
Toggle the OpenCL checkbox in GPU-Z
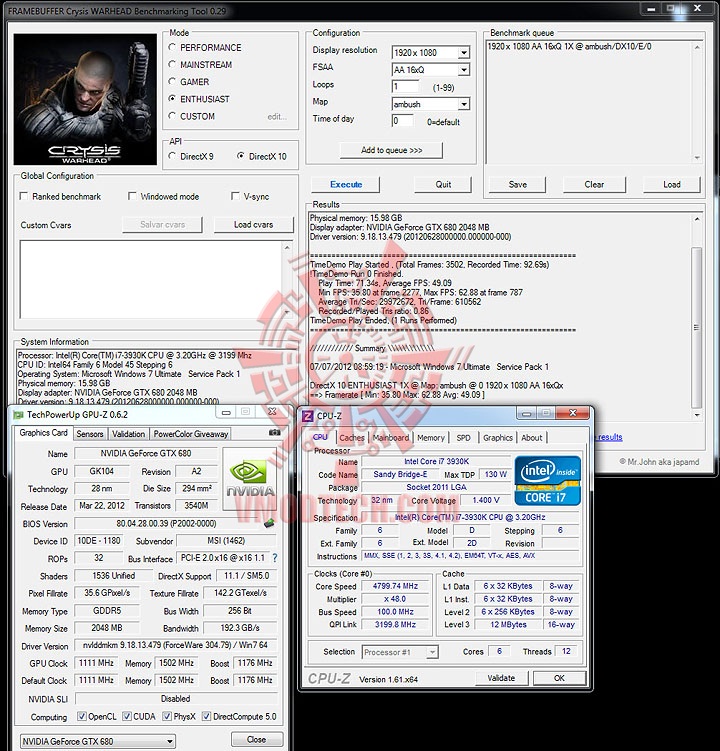[82, 716]
